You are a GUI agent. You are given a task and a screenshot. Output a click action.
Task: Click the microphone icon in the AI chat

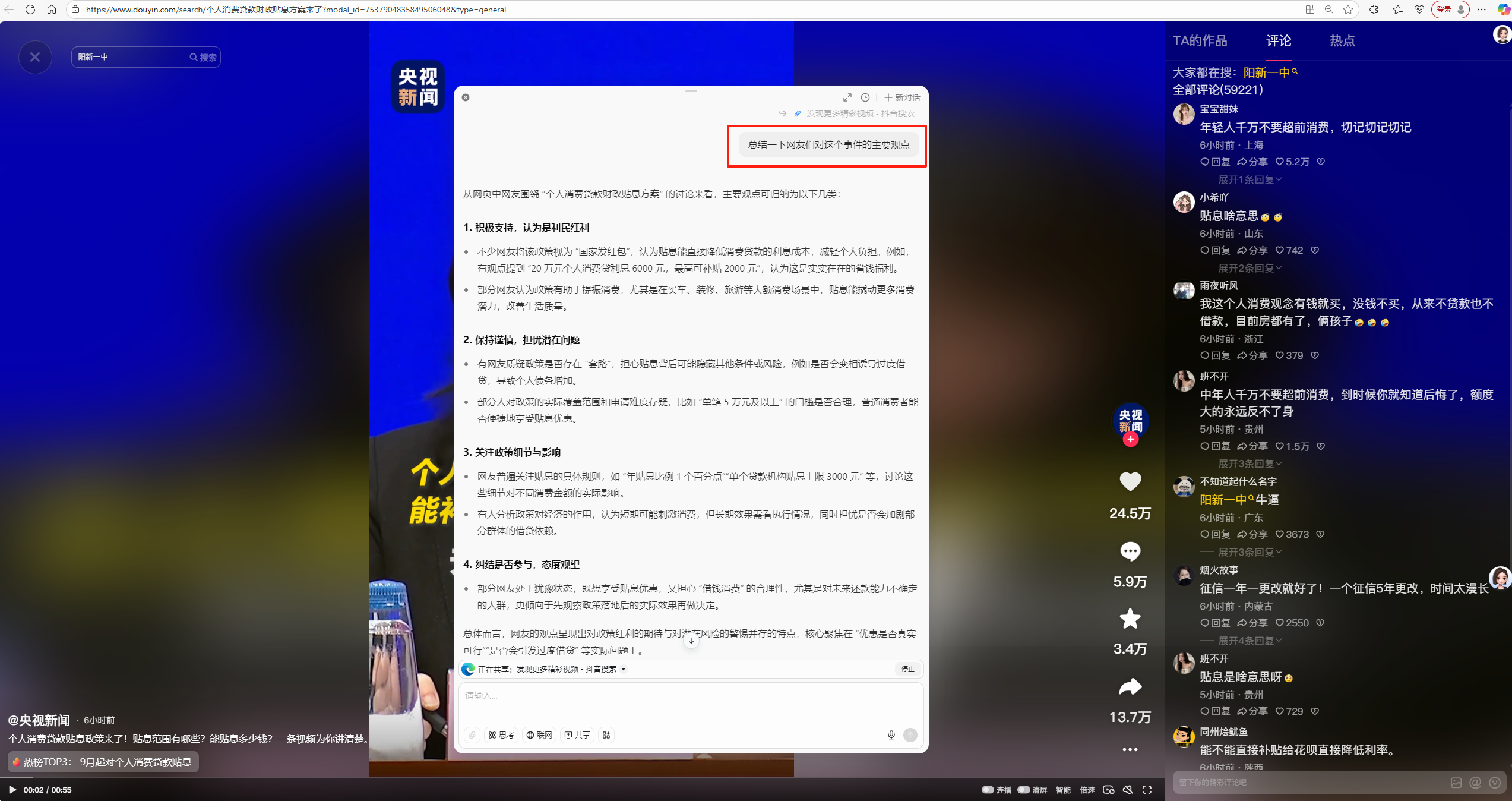[891, 735]
